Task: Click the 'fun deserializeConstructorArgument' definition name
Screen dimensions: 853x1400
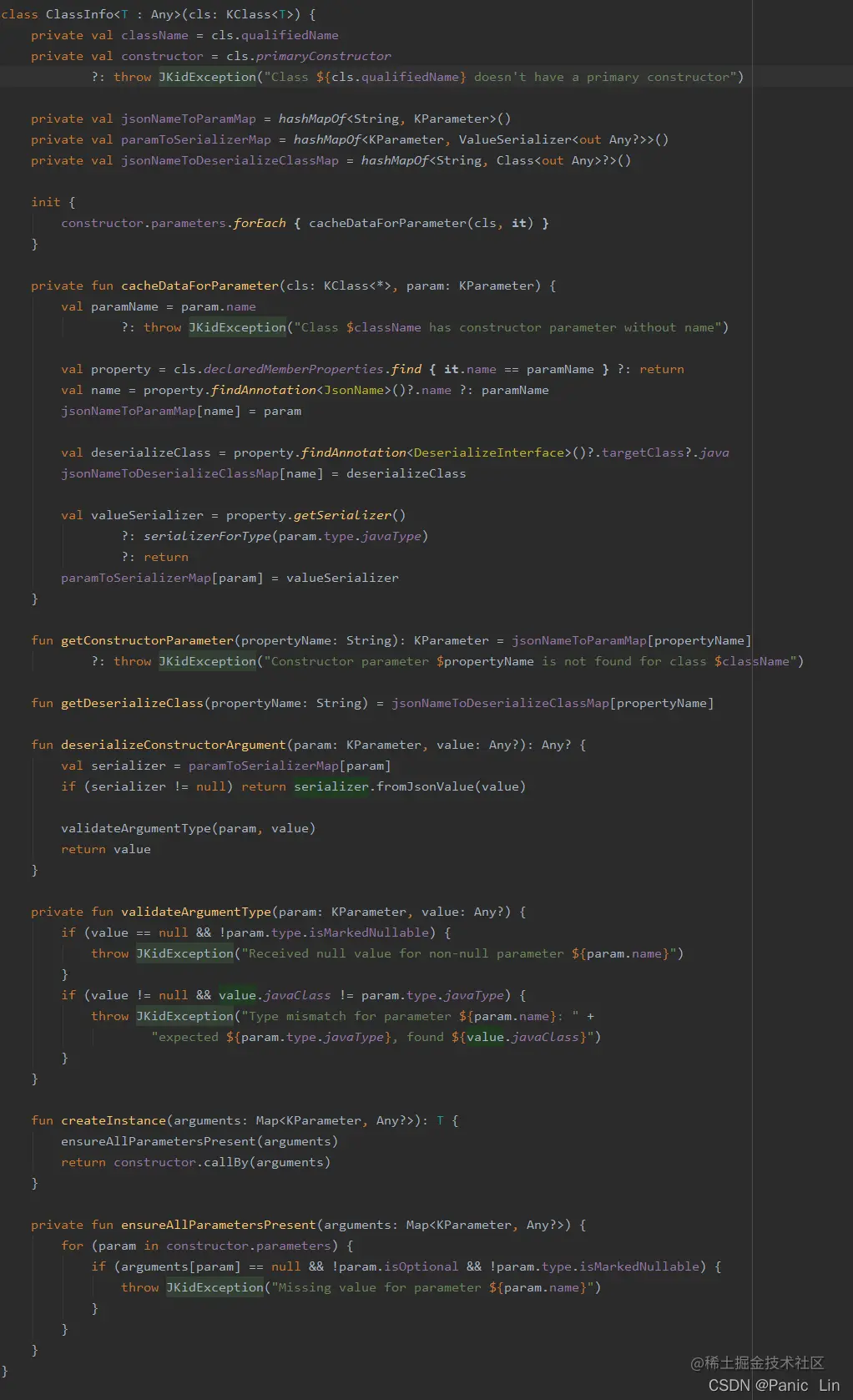Action: [174, 745]
